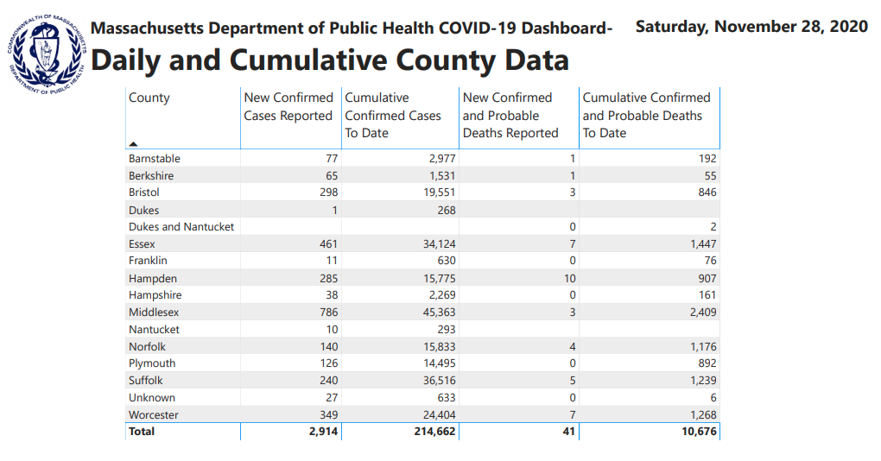Click total cumulative deaths value 10,676

(700, 432)
